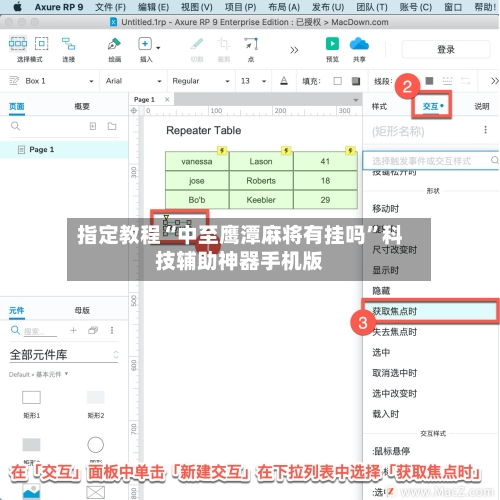The height and width of the screenshot is (500, 500).
Task: Close the Page 1 canvas tab
Action: pyautogui.click(x=167, y=99)
